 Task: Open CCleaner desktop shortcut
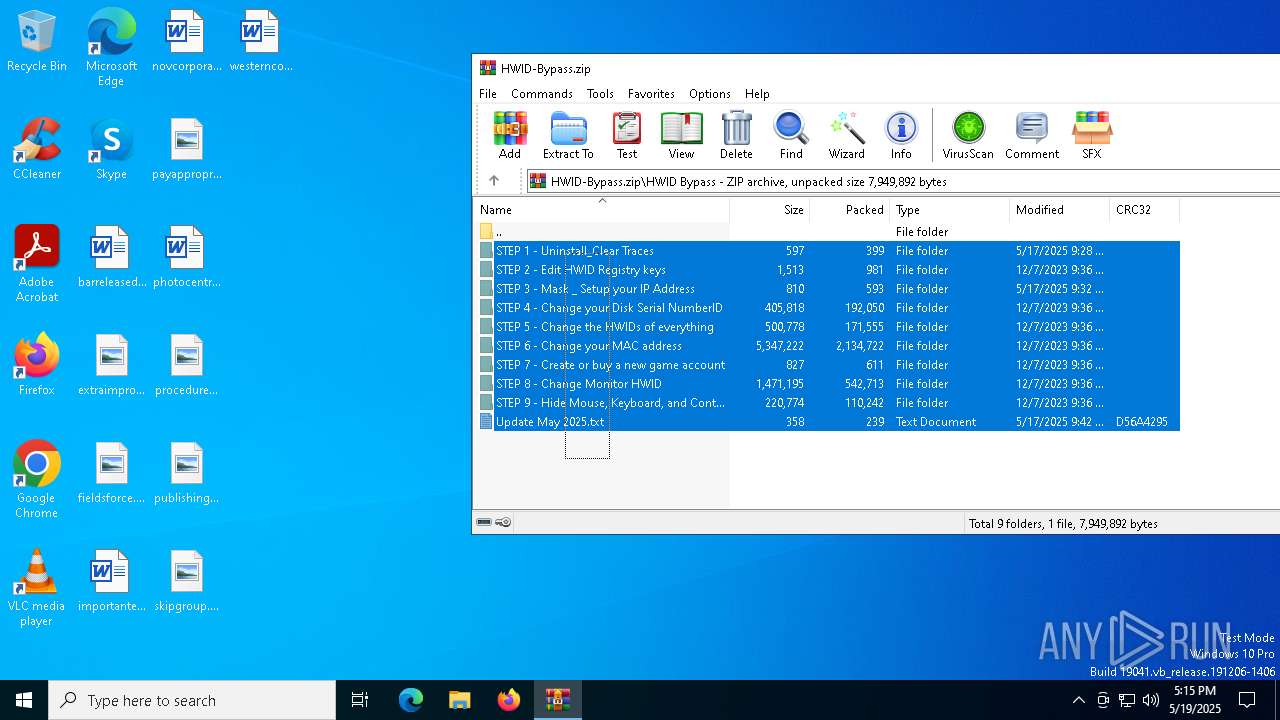[x=37, y=150]
